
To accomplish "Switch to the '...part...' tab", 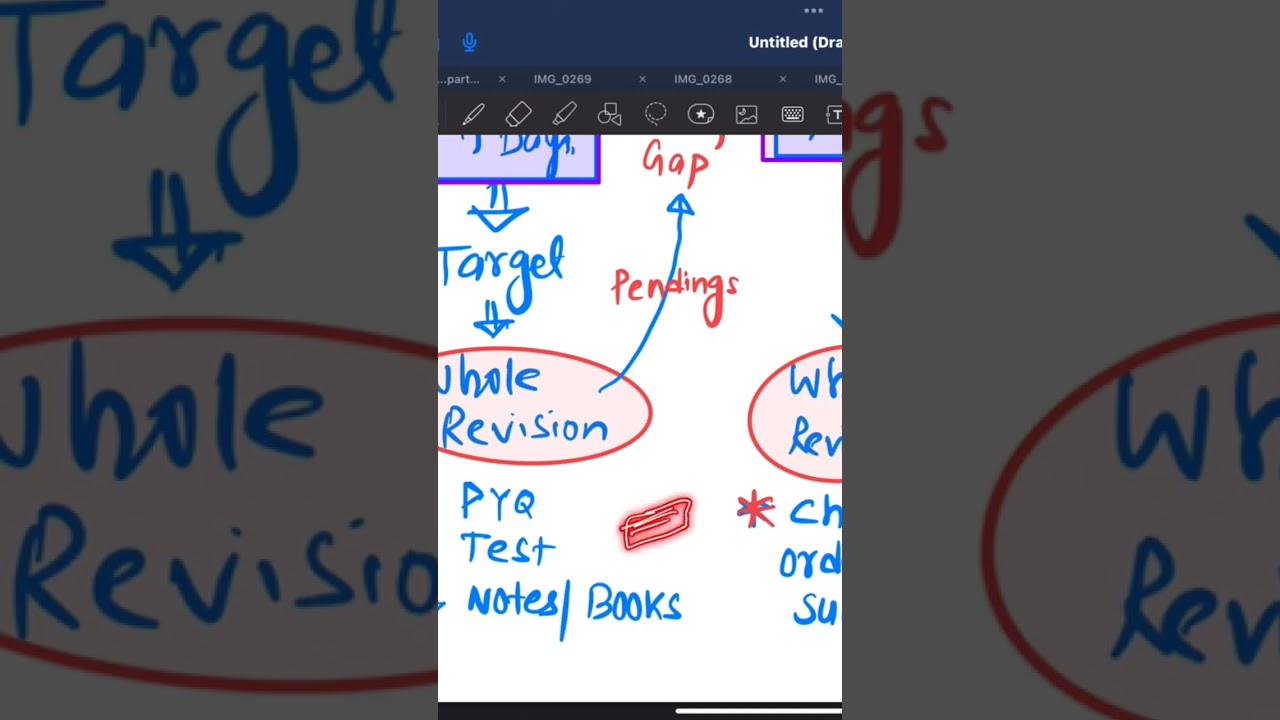I will pyautogui.click(x=459, y=79).
